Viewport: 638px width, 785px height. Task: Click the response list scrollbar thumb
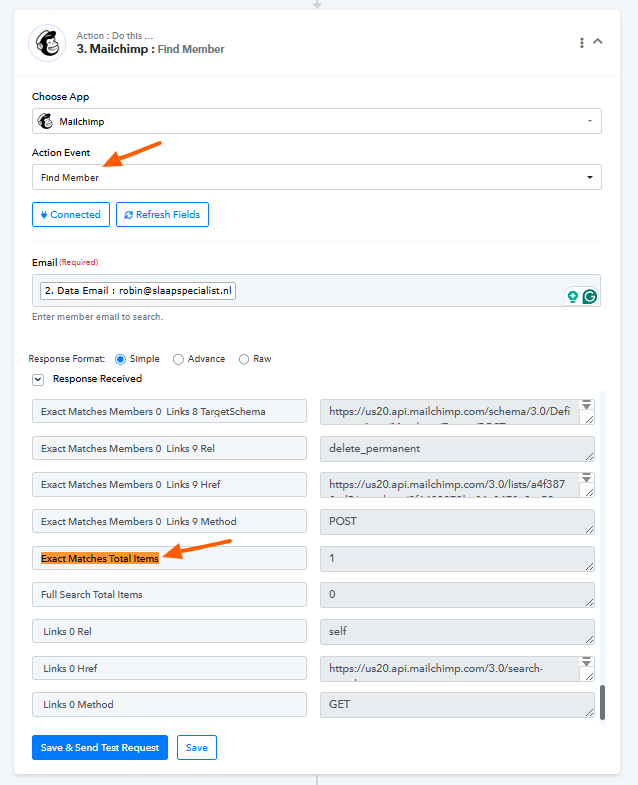(602, 702)
